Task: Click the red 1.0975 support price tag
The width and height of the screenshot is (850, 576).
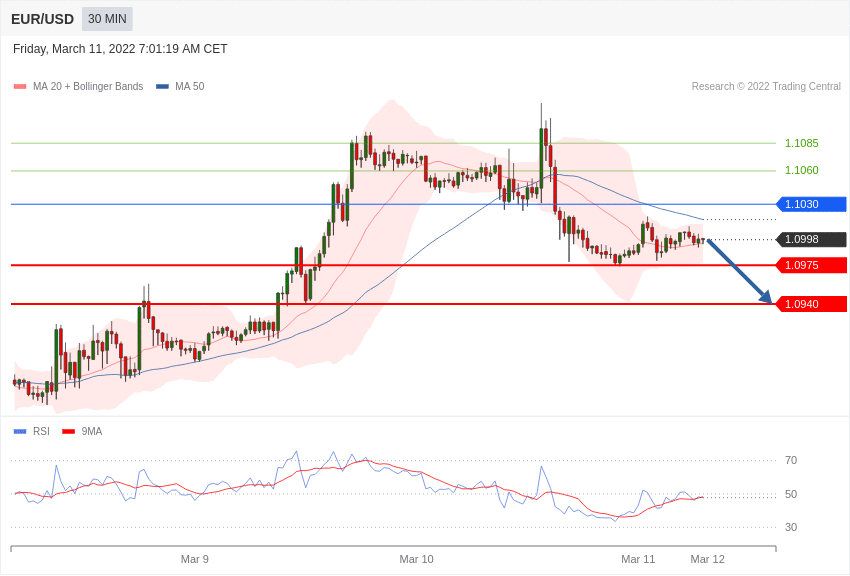Action: (812, 265)
